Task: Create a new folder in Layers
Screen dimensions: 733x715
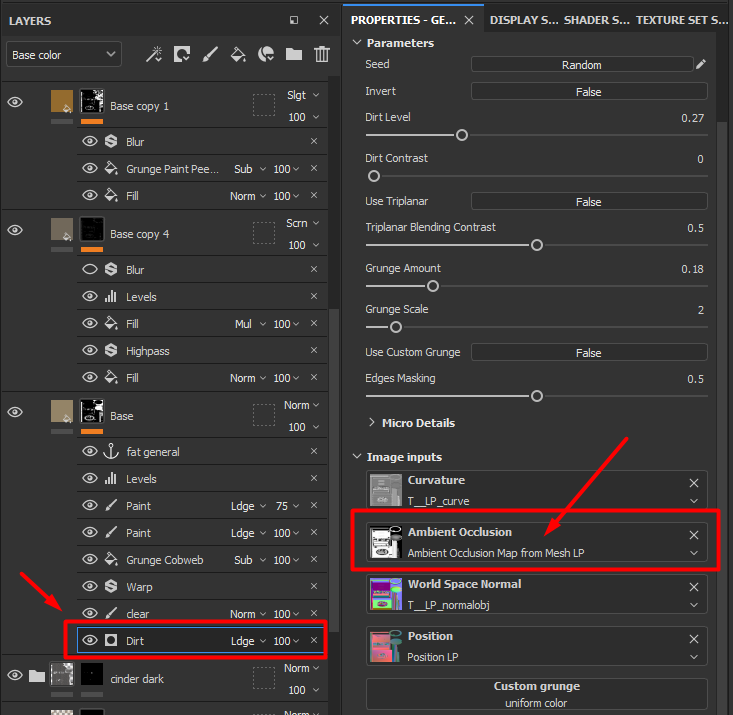Action: tap(294, 54)
